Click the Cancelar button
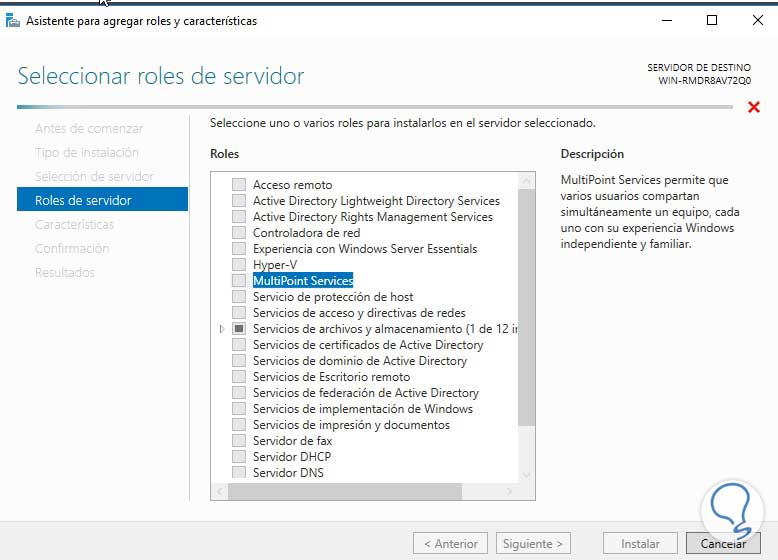Viewport: 778px width, 560px height. point(723,544)
